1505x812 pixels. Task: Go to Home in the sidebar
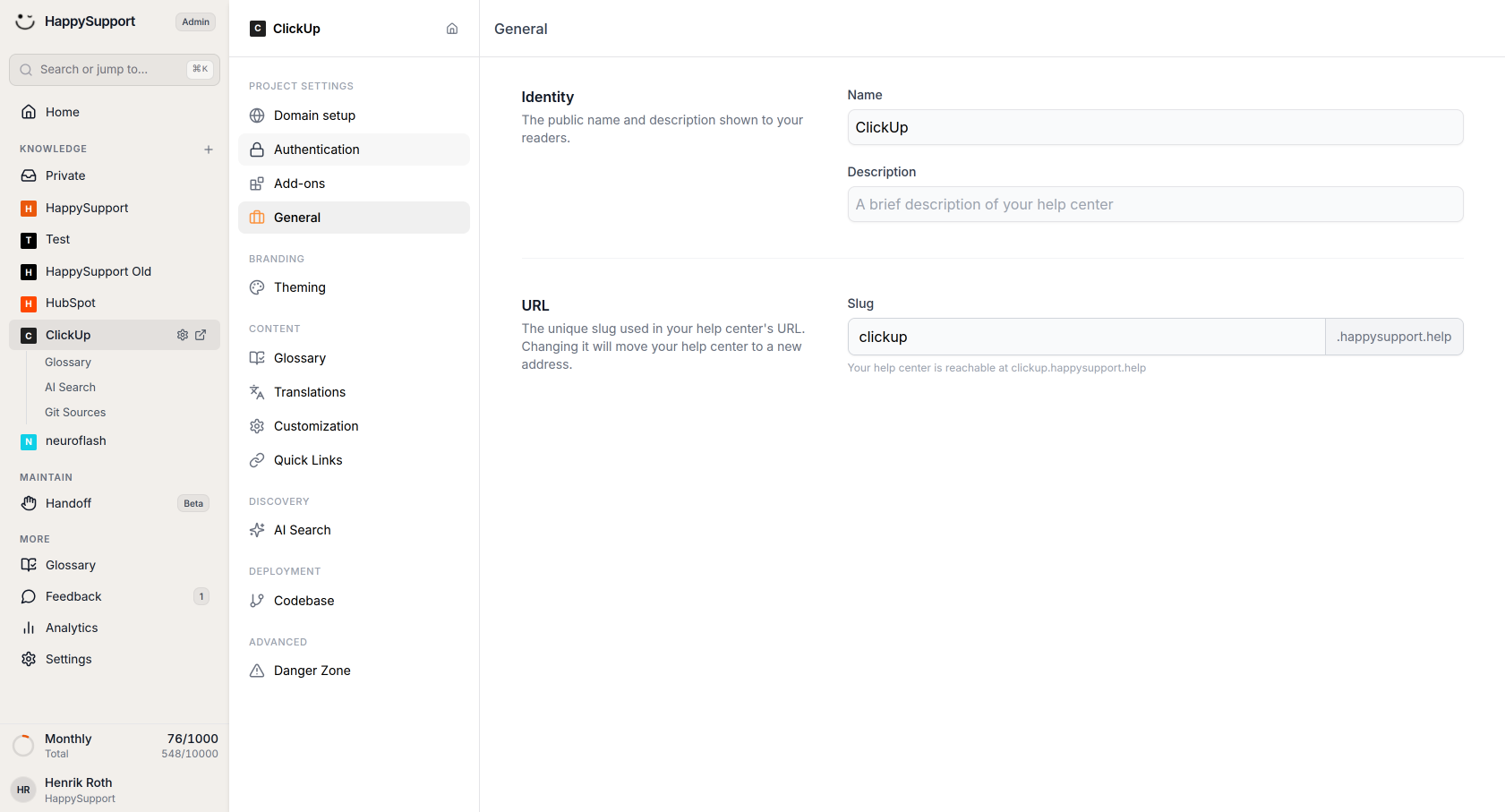(115, 112)
